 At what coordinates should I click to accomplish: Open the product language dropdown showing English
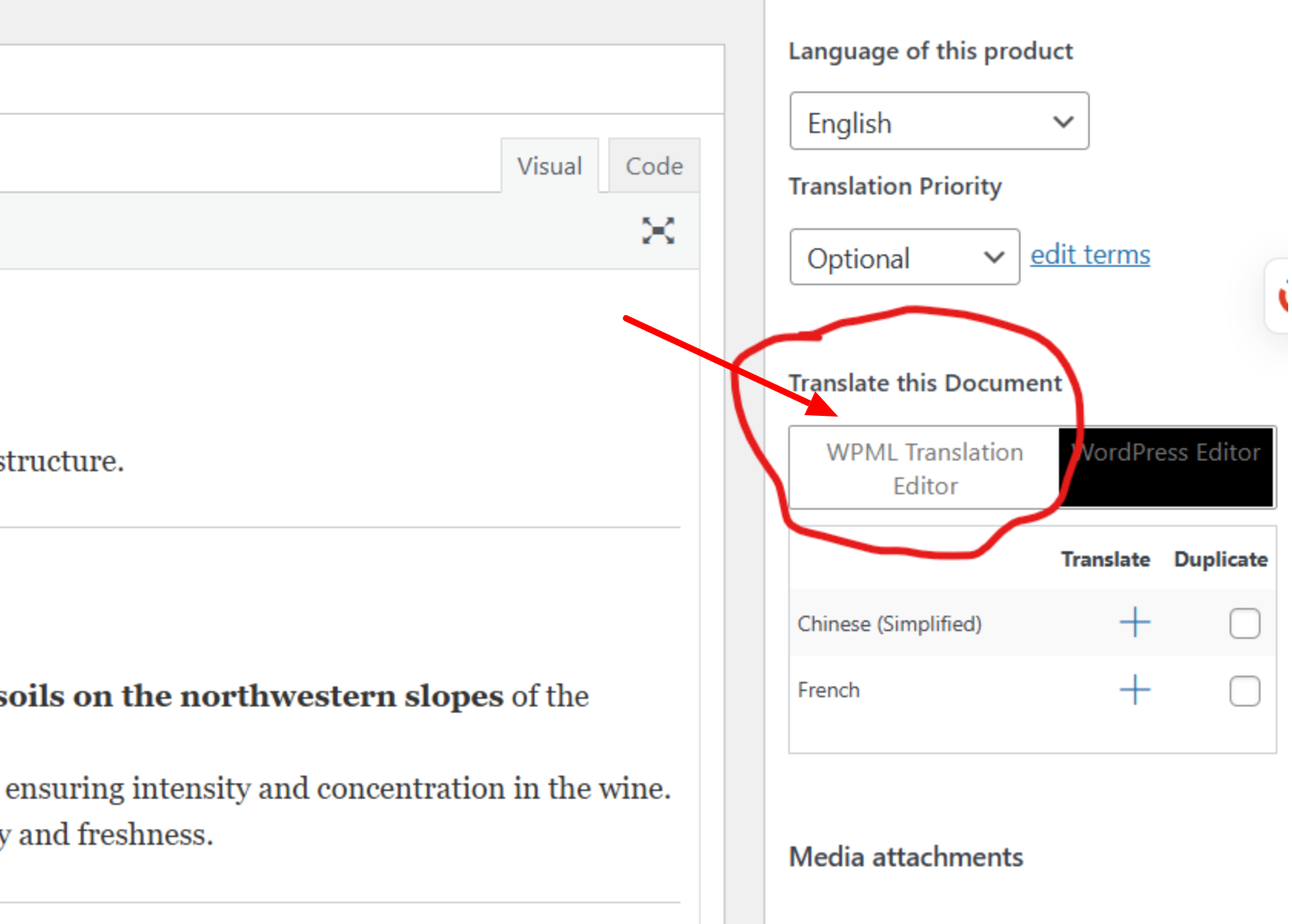[x=939, y=121]
